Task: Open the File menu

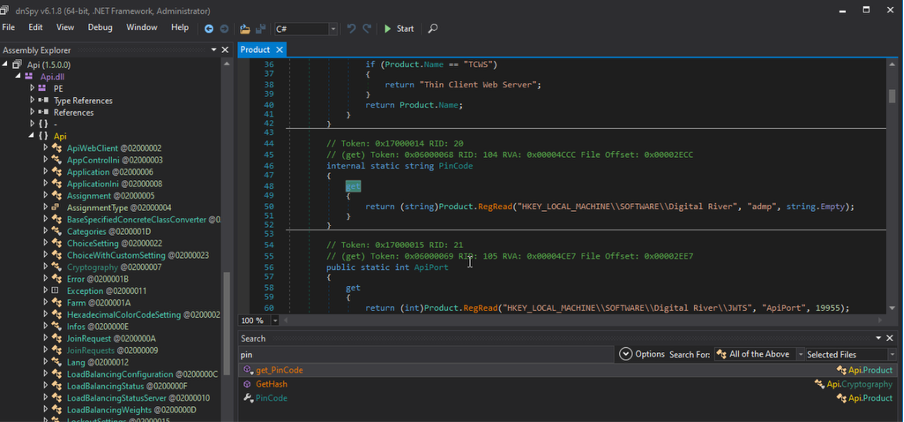Action: pos(9,27)
